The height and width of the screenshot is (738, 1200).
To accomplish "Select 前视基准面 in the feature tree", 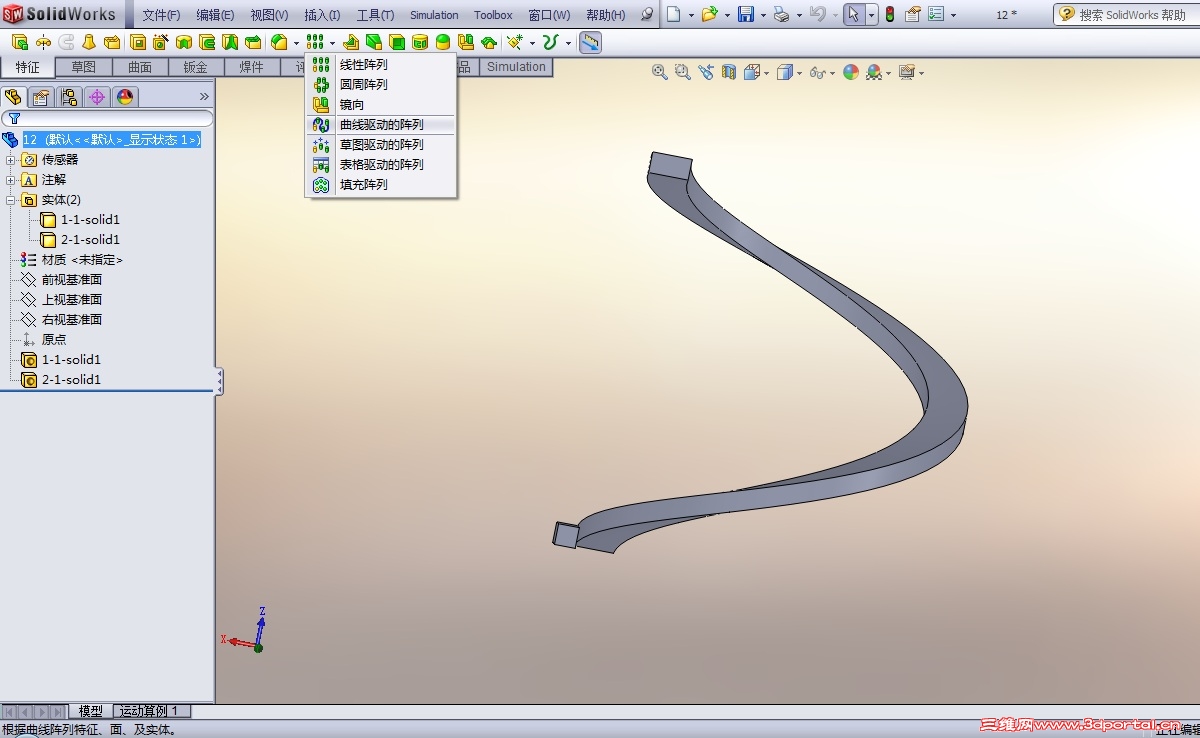I will tap(72, 280).
